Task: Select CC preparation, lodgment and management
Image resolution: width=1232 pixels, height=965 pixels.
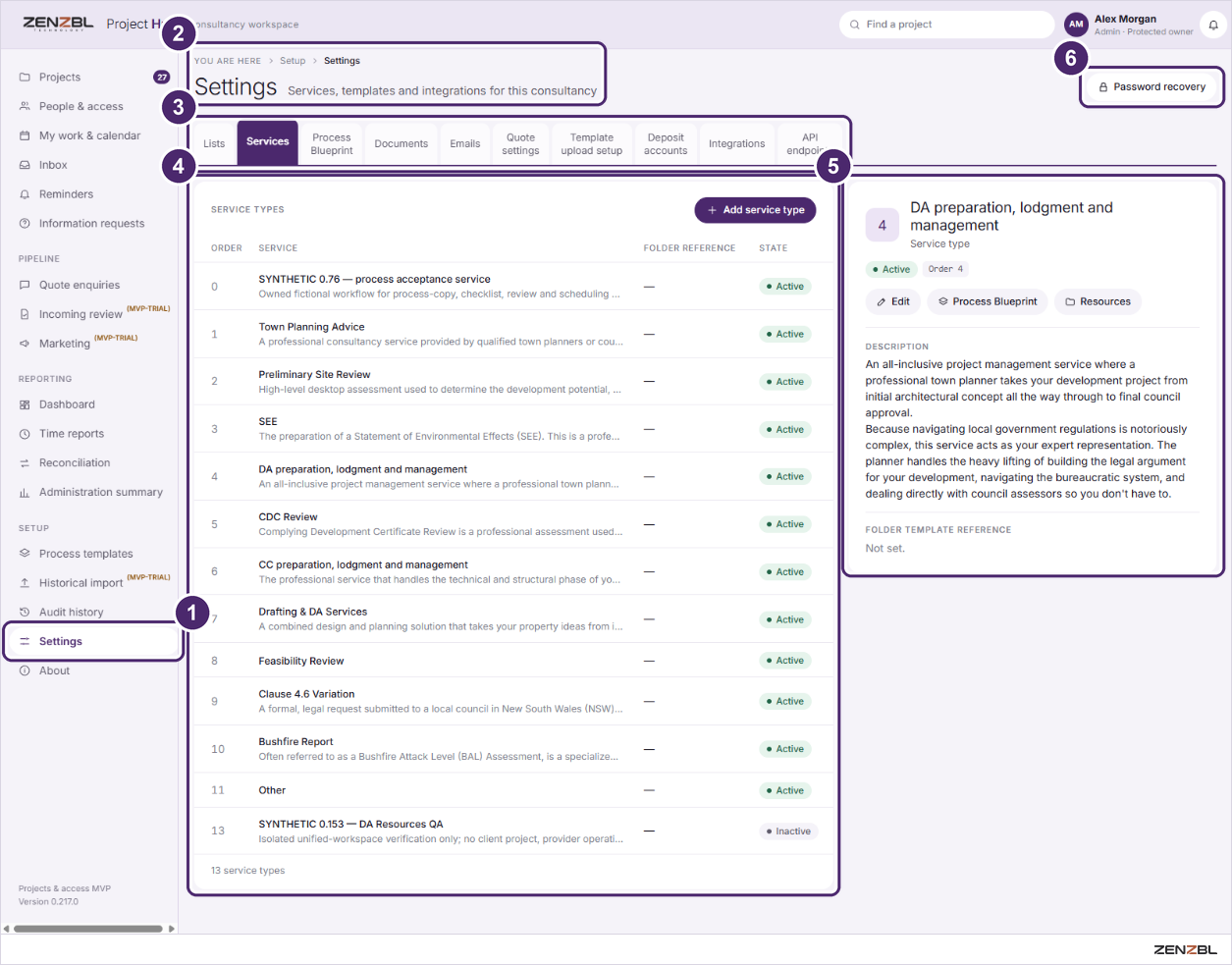Action: 515,572
